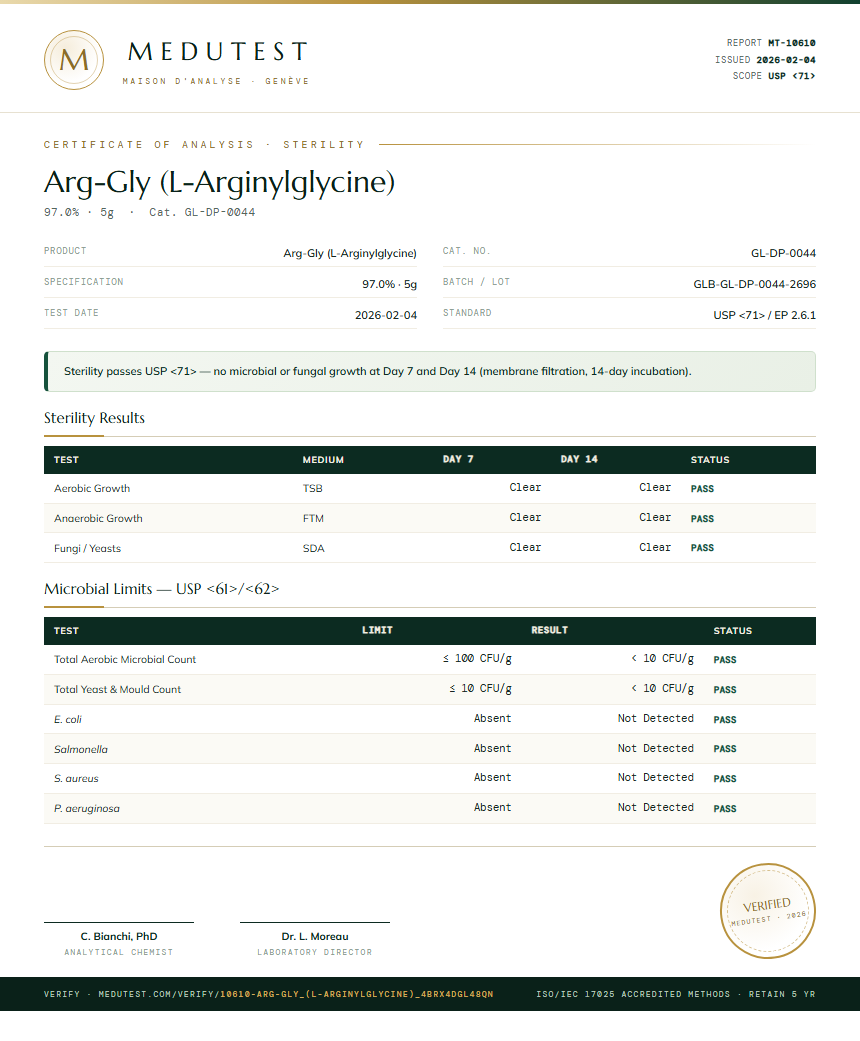Click the P. aeruginosa row label
This screenshot has height=1041, width=860.
[x=86, y=808]
